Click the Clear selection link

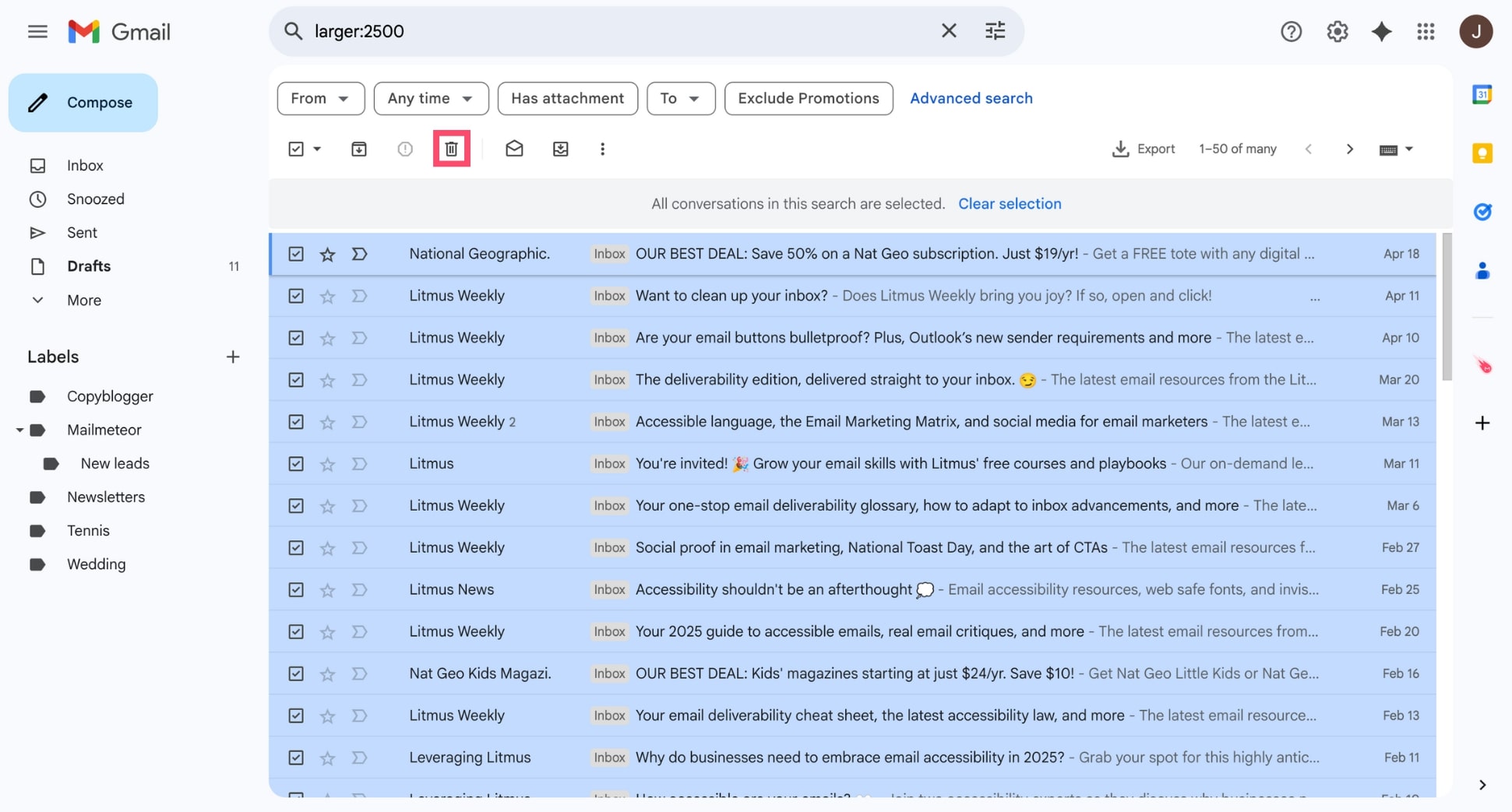pos(1009,203)
